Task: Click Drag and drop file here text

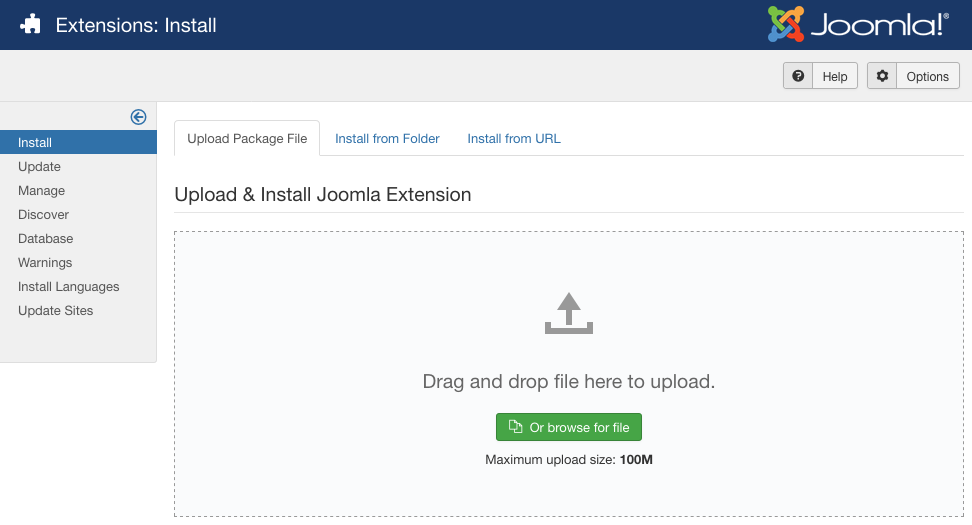Action: pos(568,381)
